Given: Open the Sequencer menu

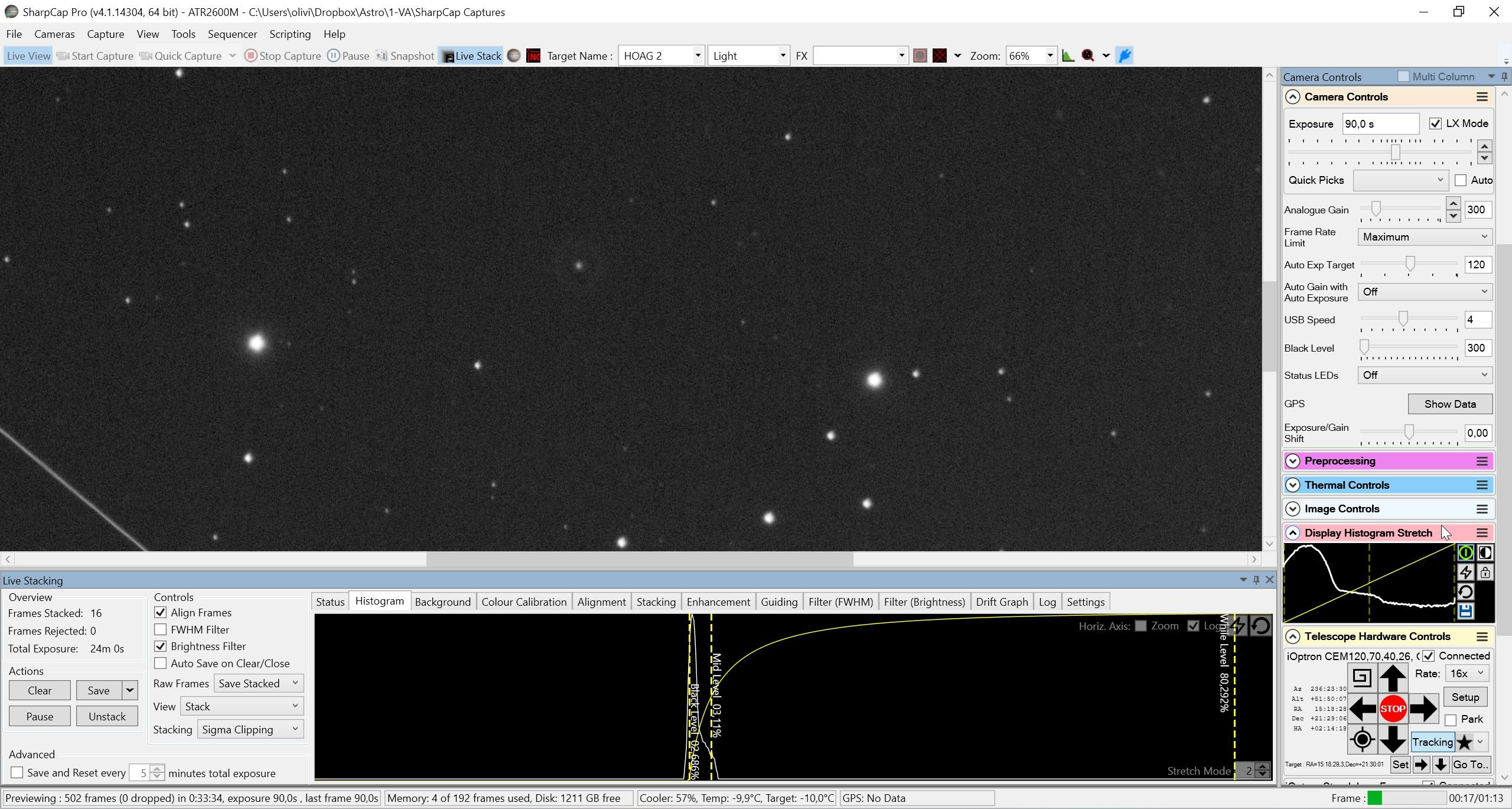Looking at the screenshot, I should coord(232,34).
